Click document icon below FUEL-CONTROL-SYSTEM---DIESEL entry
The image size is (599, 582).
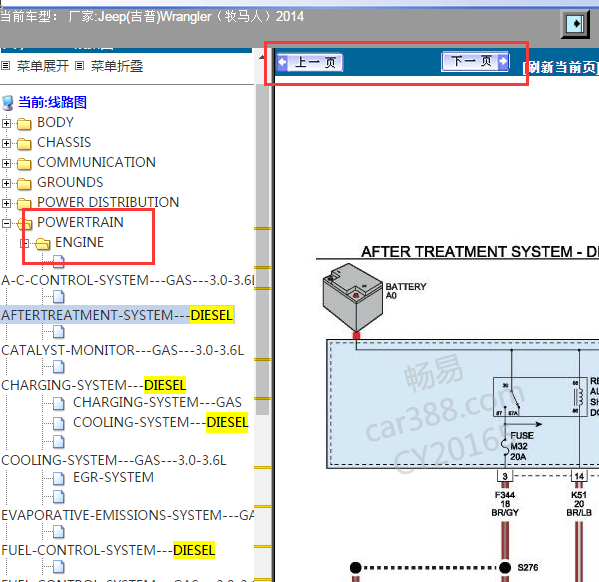pyautogui.click(x=58, y=566)
